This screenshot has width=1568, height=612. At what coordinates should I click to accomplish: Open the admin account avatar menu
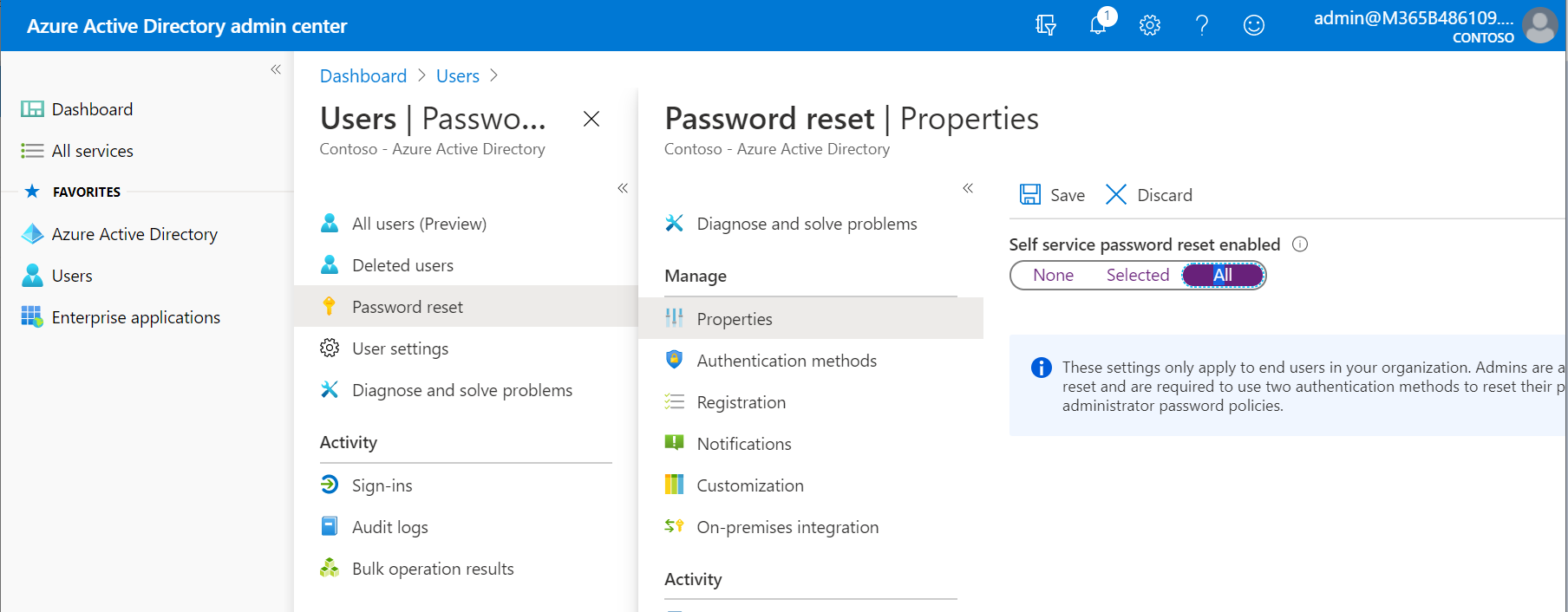[1540, 25]
